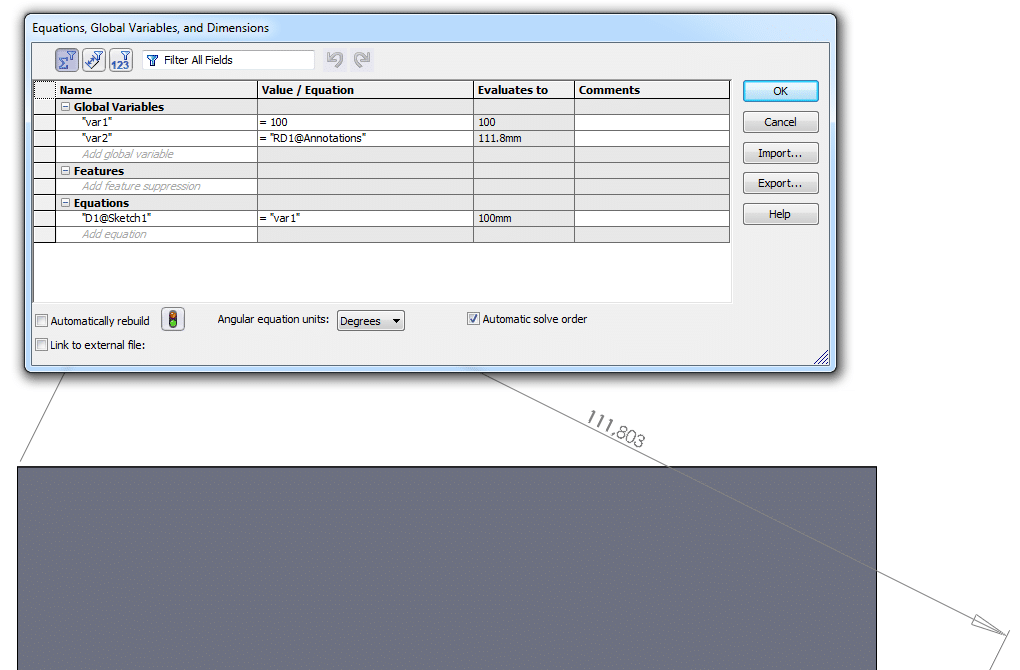Click the Filter All Fields input
The width and height of the screenshot is (1020, 670).
[235, 60]
